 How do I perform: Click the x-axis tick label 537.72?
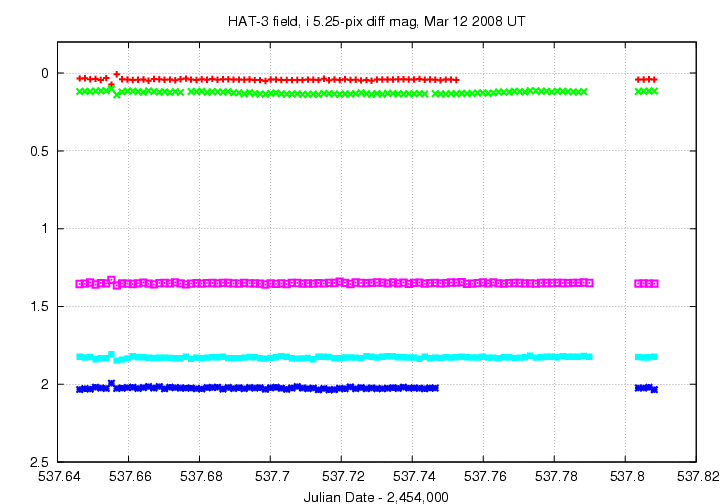[x=343, y=477]
